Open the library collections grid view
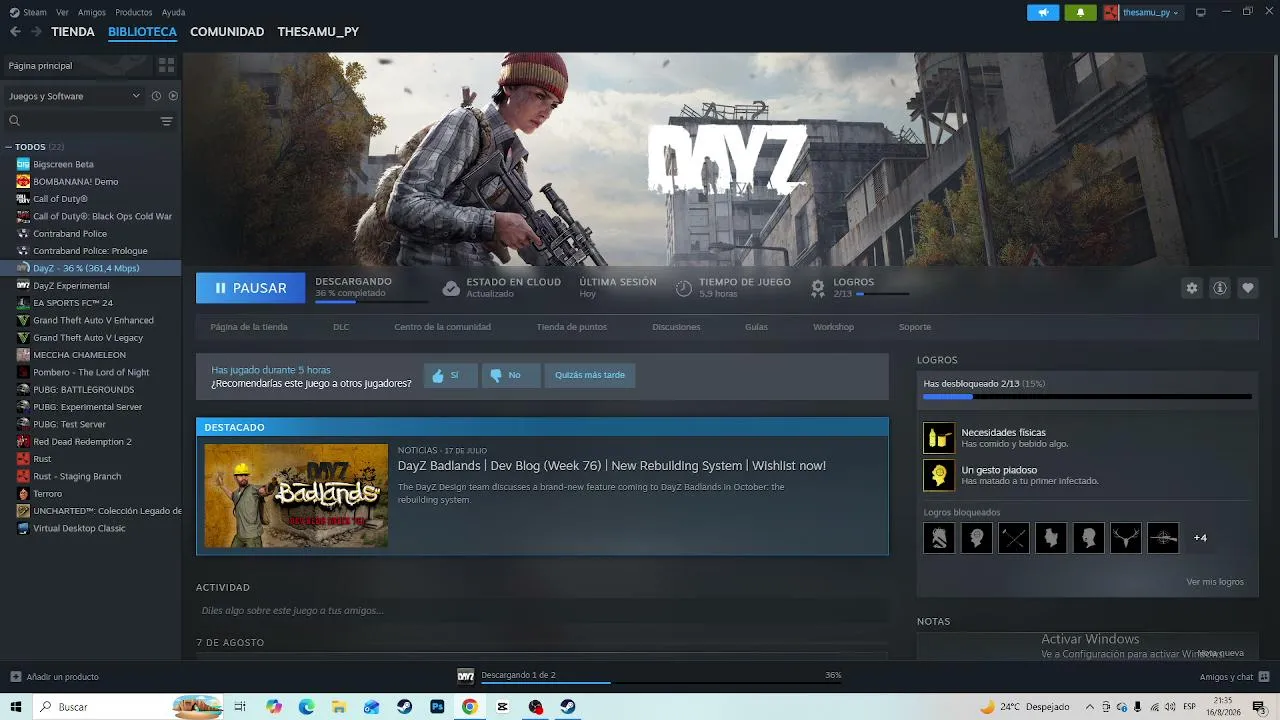 166,65
